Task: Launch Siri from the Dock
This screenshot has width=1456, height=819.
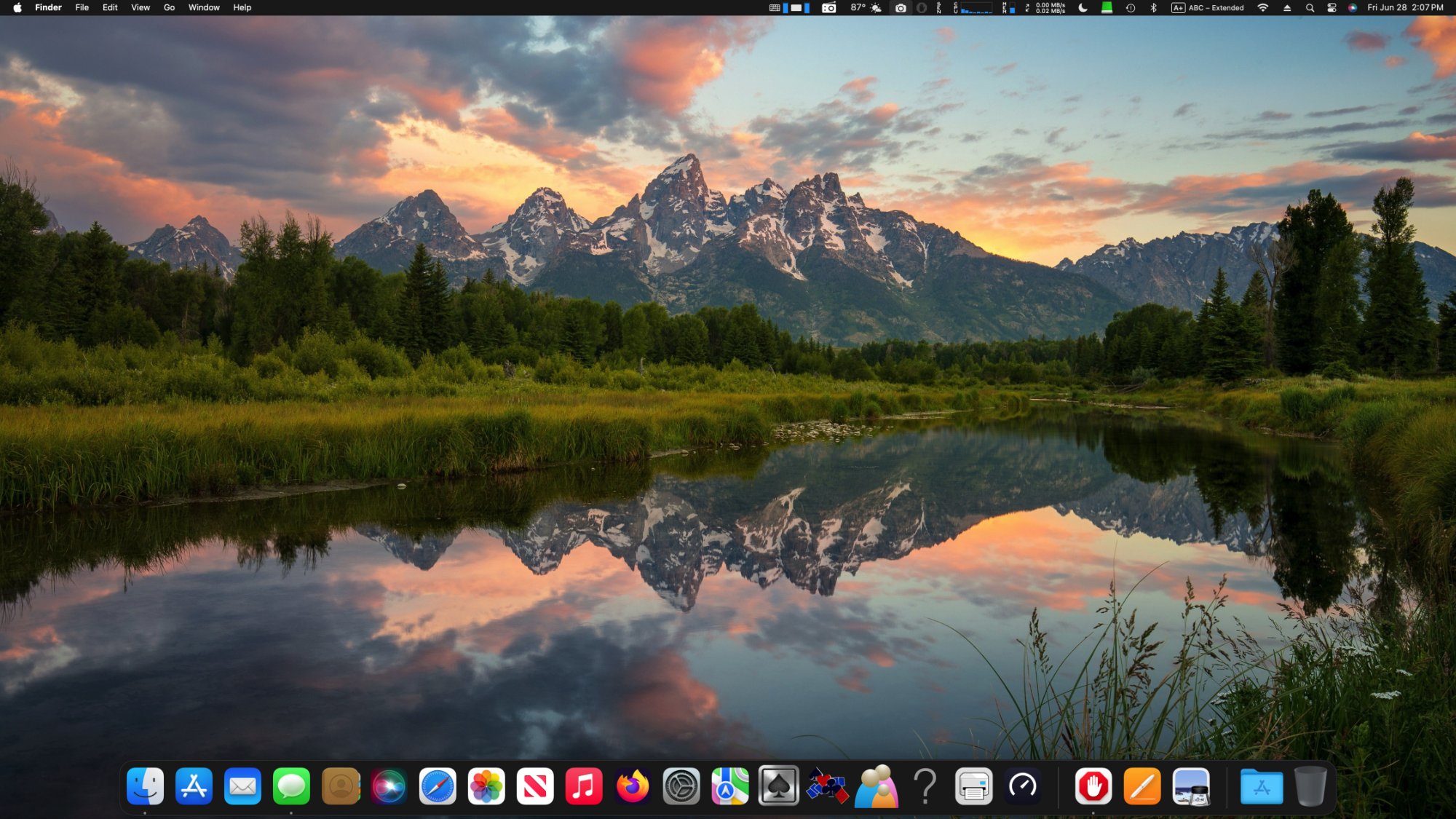Action: coord(389,786)
